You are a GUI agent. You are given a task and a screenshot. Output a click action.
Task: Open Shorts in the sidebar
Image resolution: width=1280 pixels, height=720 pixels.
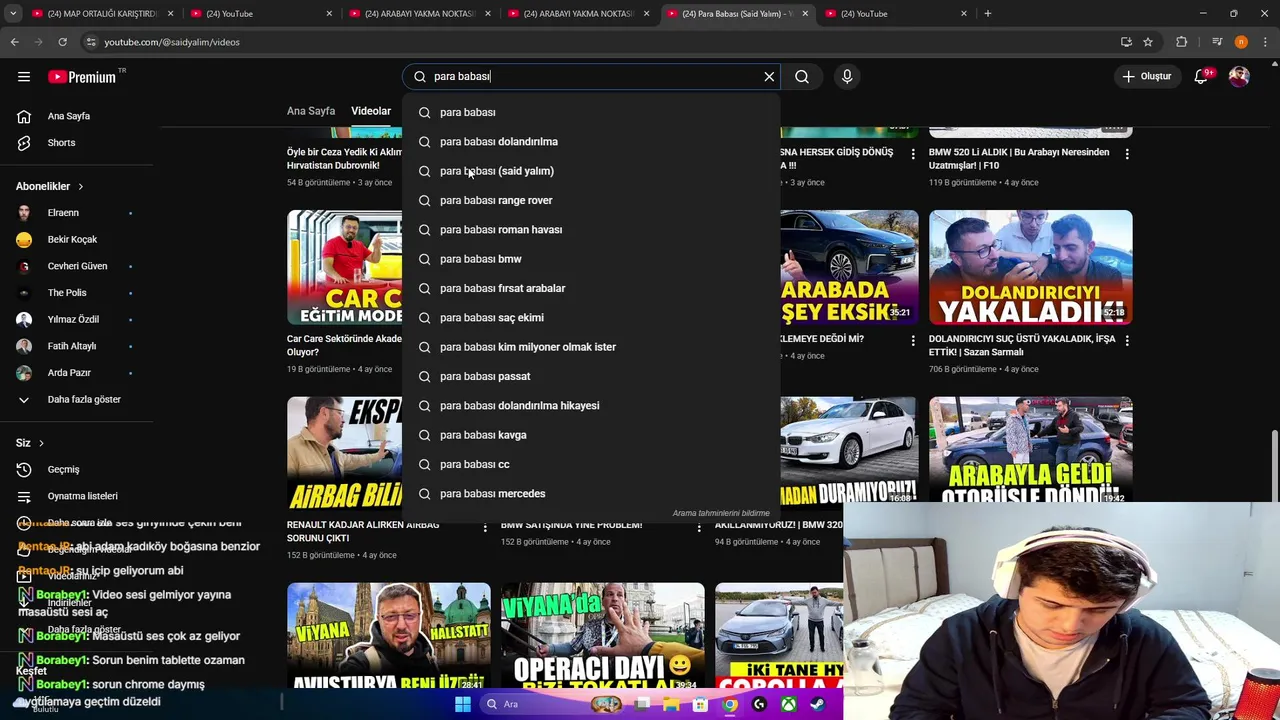(61, 143)
